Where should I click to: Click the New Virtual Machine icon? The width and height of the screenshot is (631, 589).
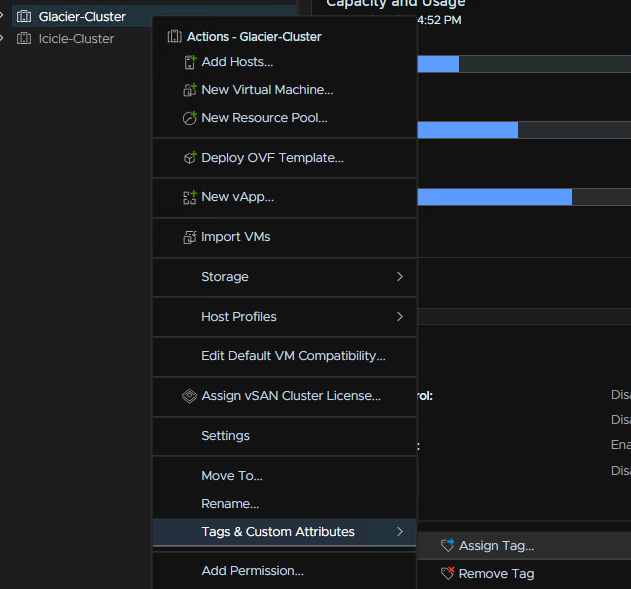(x=190, y=90)
